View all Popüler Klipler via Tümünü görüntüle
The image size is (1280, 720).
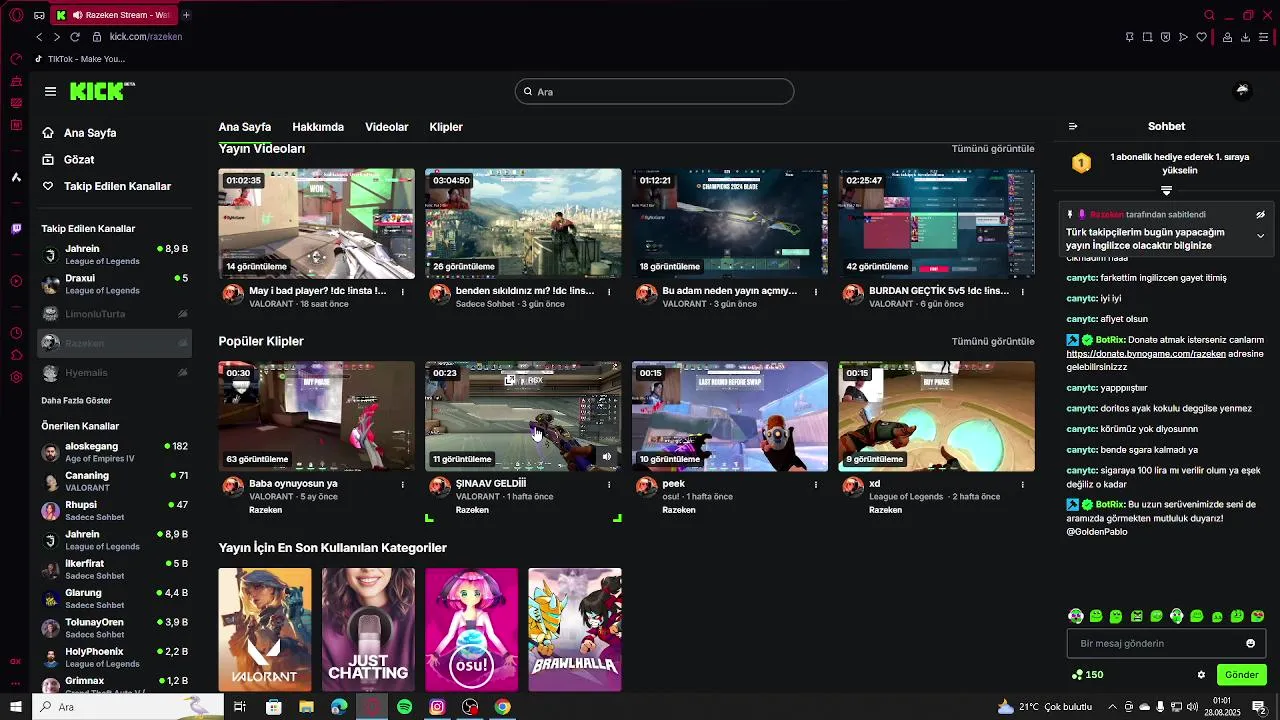pos(993,341)
